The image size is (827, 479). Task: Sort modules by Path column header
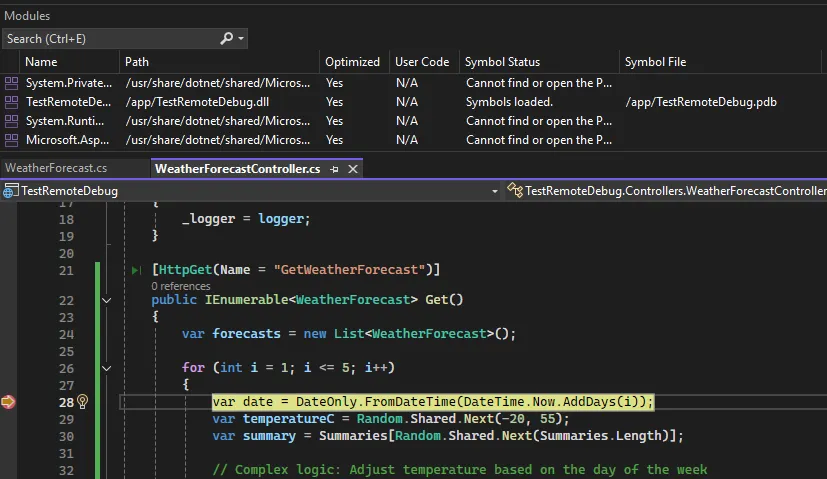coord(137,62)
